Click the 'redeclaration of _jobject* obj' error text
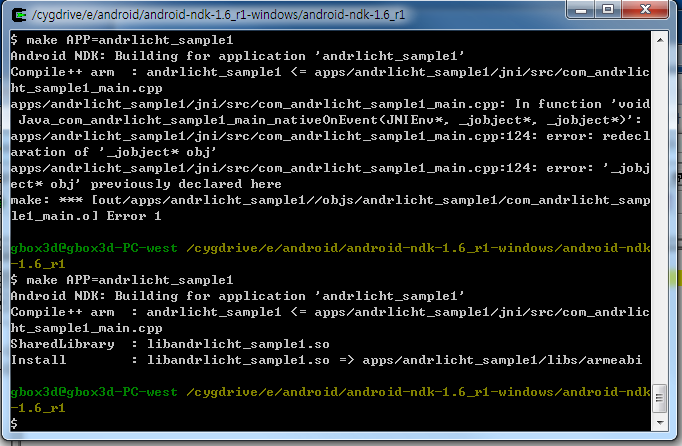 tap(330, 144)
